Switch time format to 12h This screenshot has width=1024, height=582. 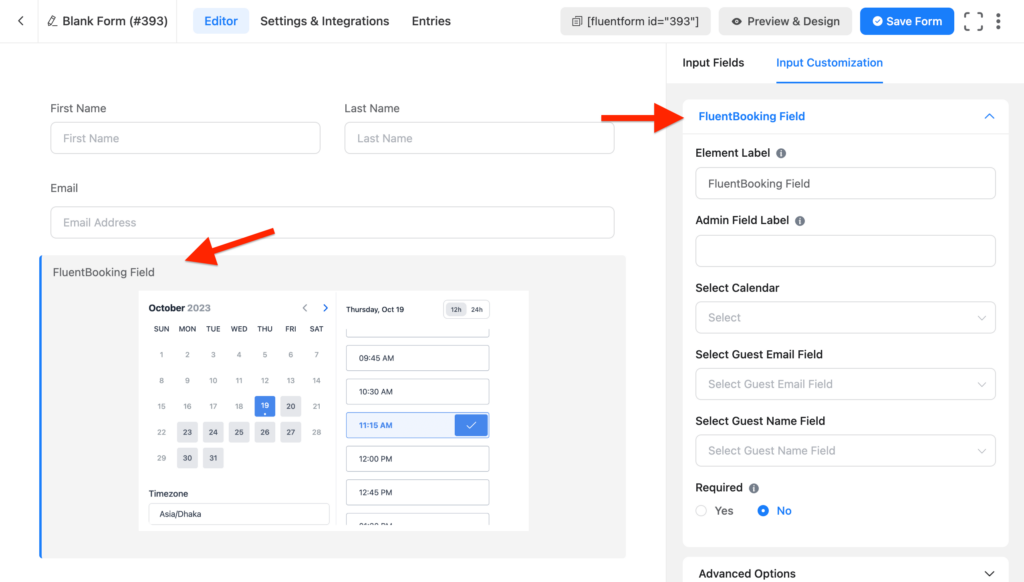tap(456, 310)
